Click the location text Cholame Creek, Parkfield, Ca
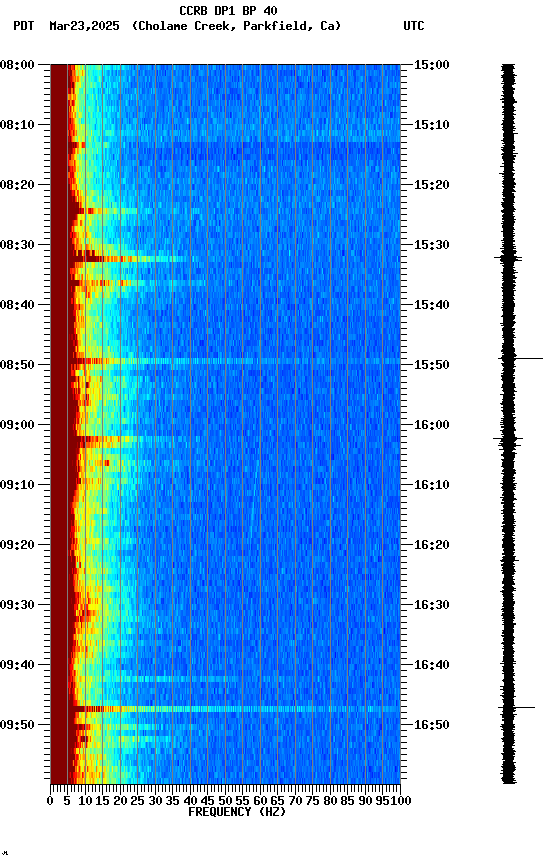This screenshot has width=552, height=864. coord(236,26)
